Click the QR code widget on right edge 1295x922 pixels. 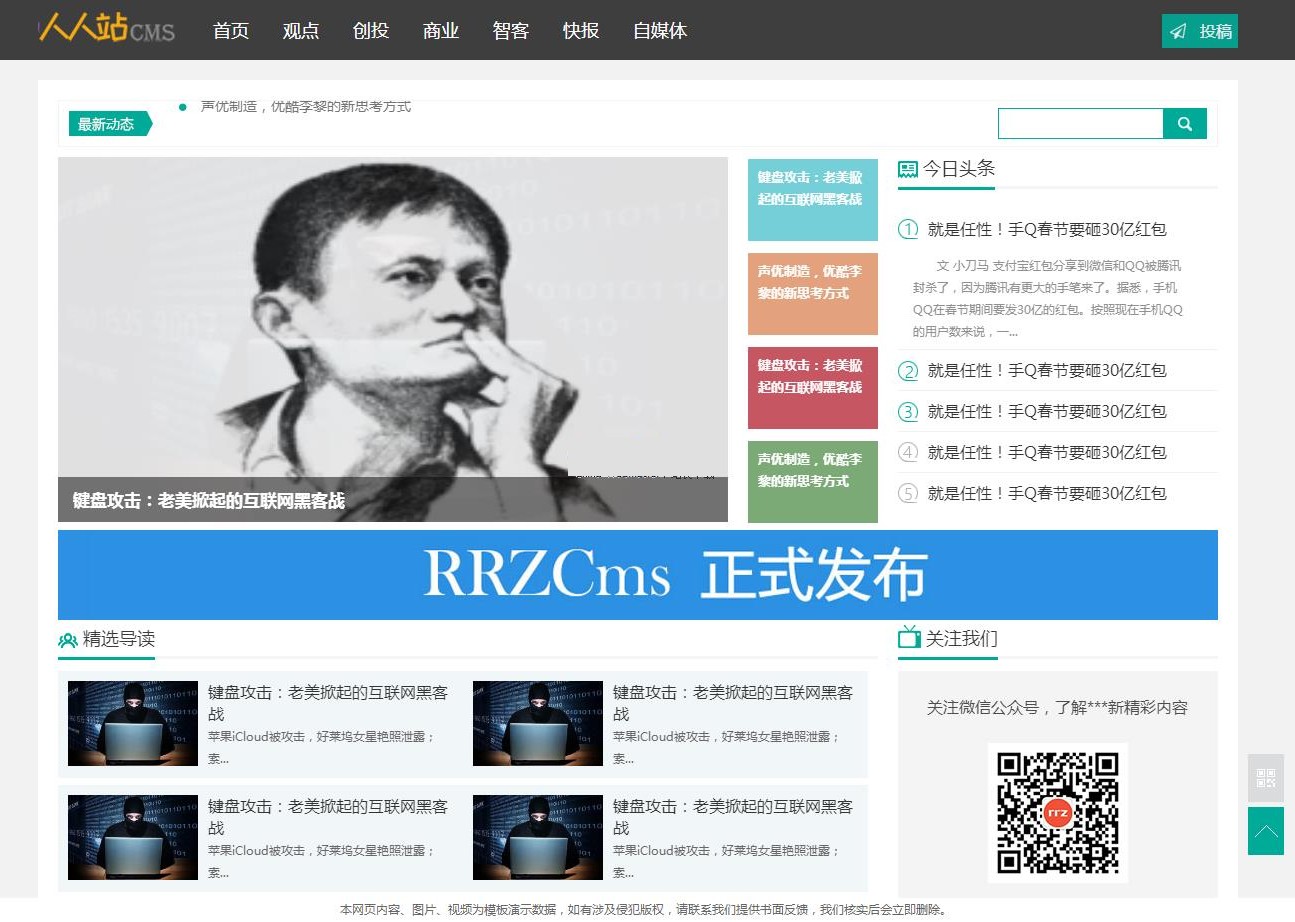[x=1265, y=778]
